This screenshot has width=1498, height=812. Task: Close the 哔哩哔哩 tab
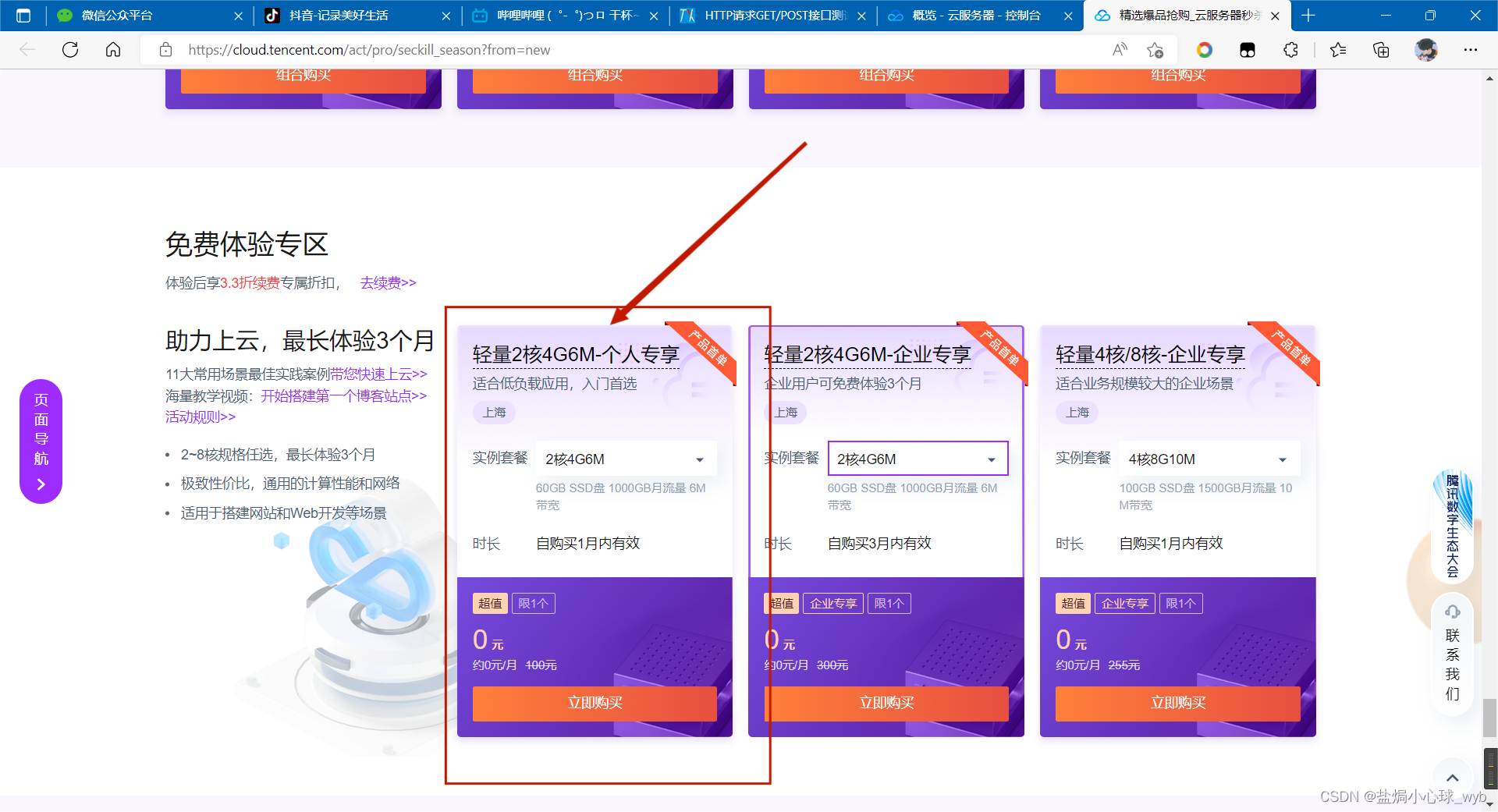654,16
